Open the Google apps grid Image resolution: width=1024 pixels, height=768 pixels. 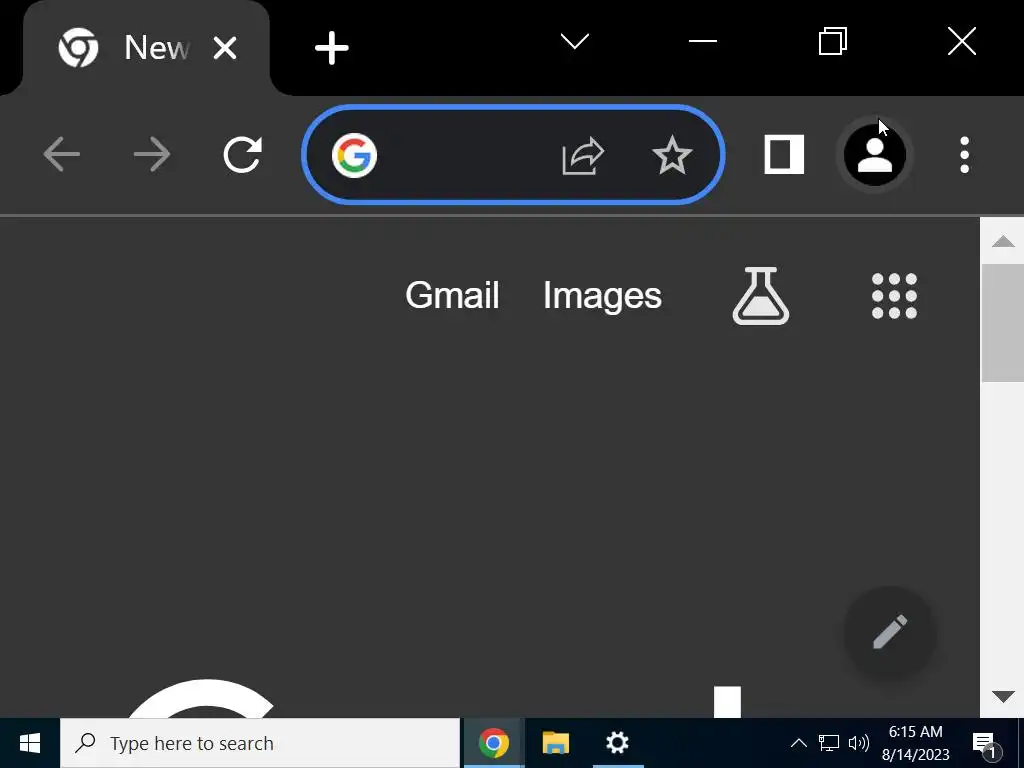click(x=894, y=296)
